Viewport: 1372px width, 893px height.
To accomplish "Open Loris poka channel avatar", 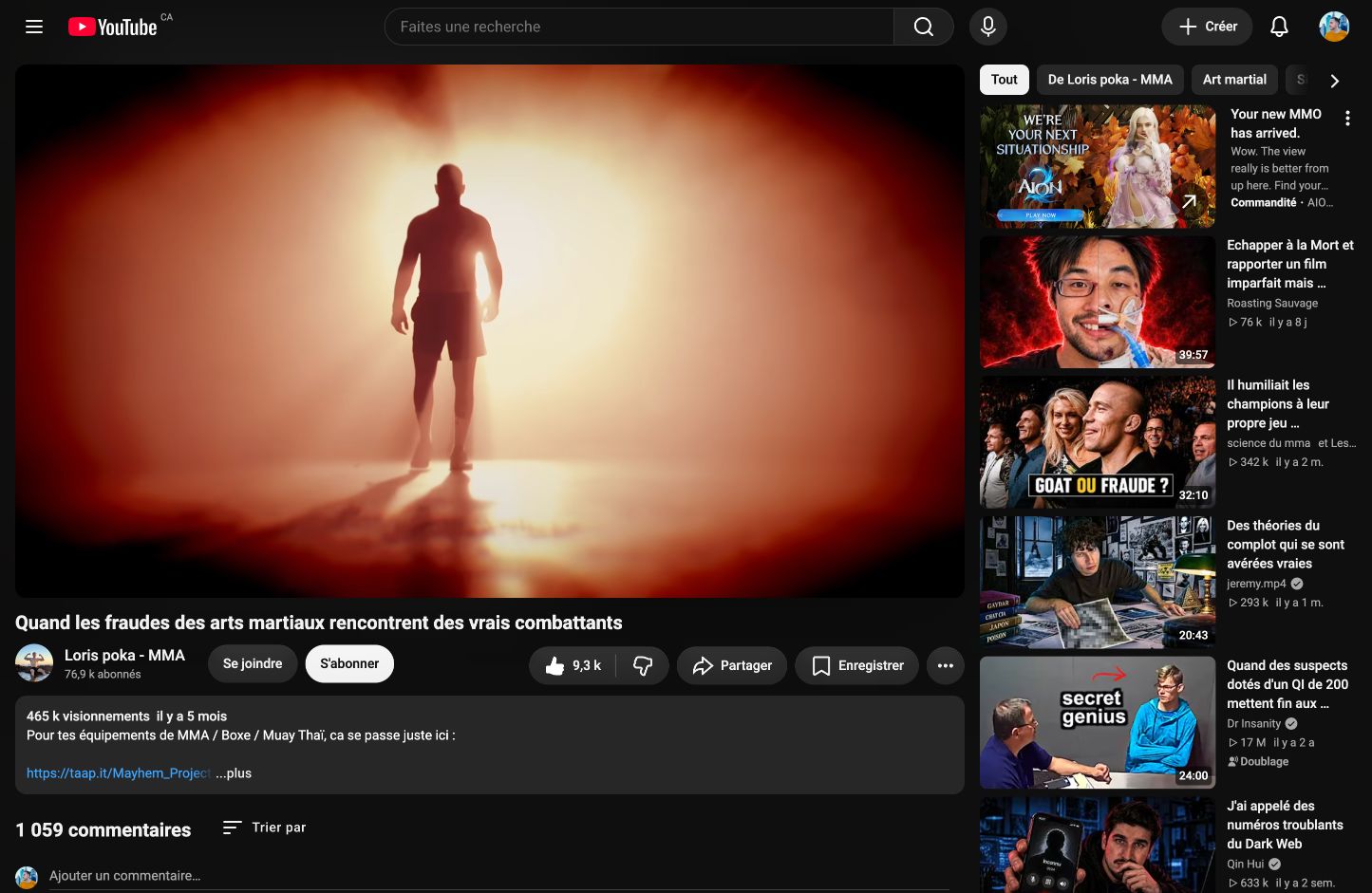I will [x=34, y=663].
